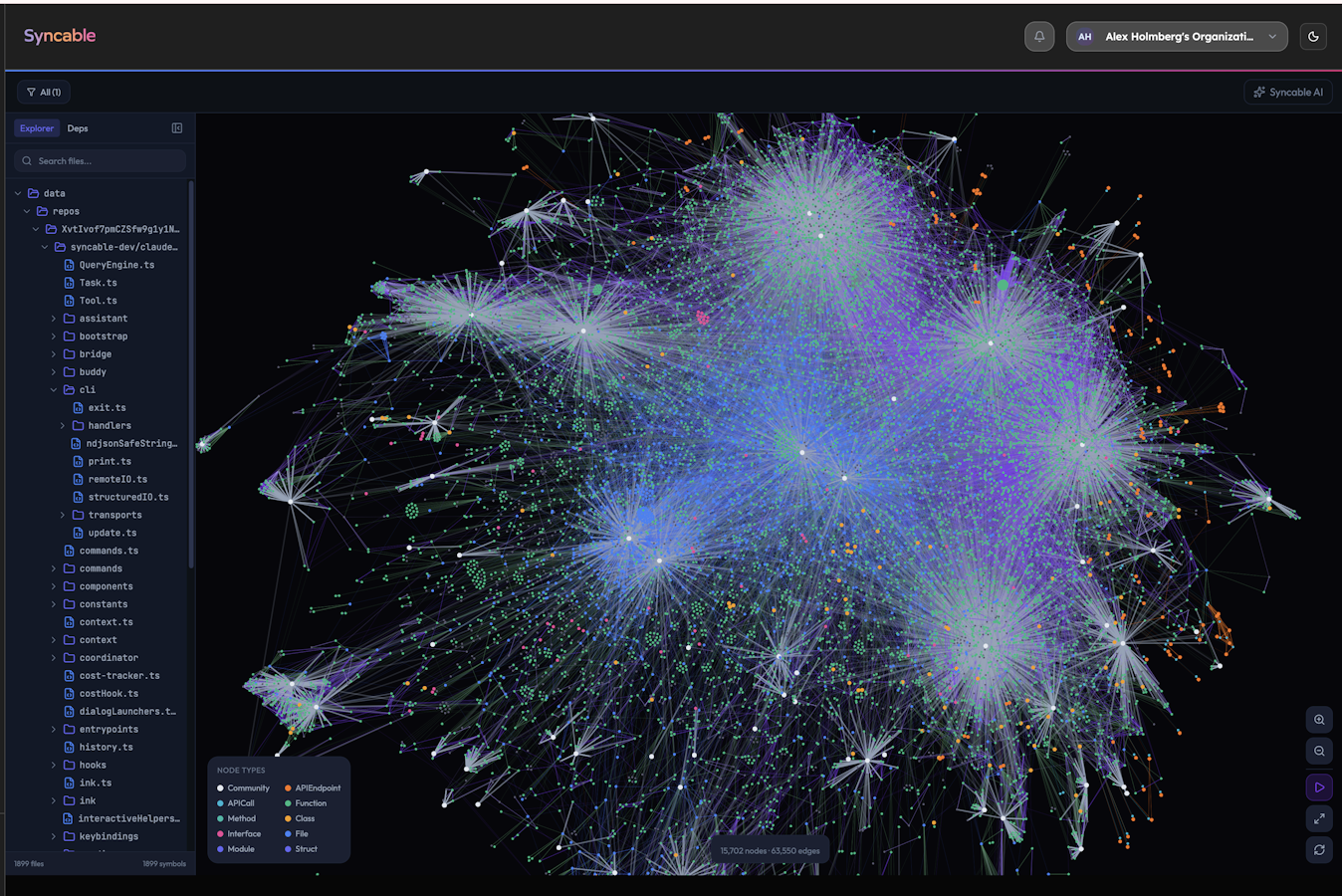Image resolution: width=1342 pixels, height=896 pixels.
Task: Open the Syncable AI assistant
Action: [x=1288, y=93]
